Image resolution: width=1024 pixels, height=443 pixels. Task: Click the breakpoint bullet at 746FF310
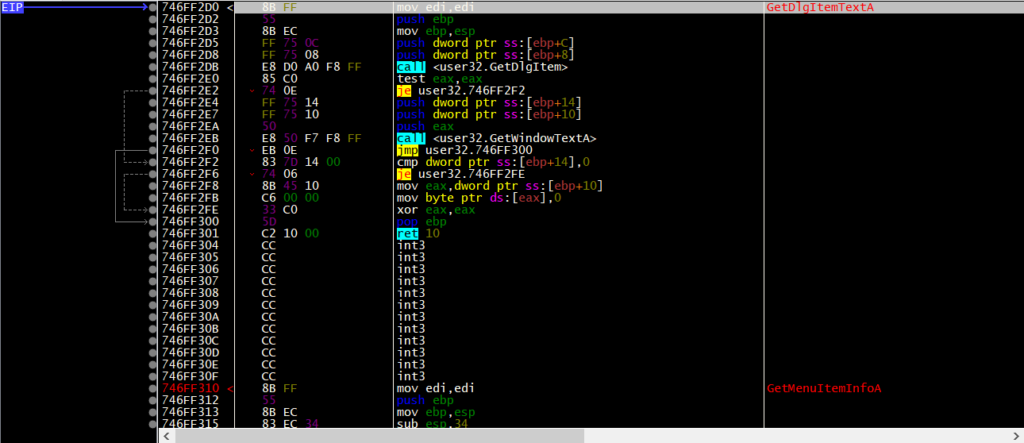point(153,387)
